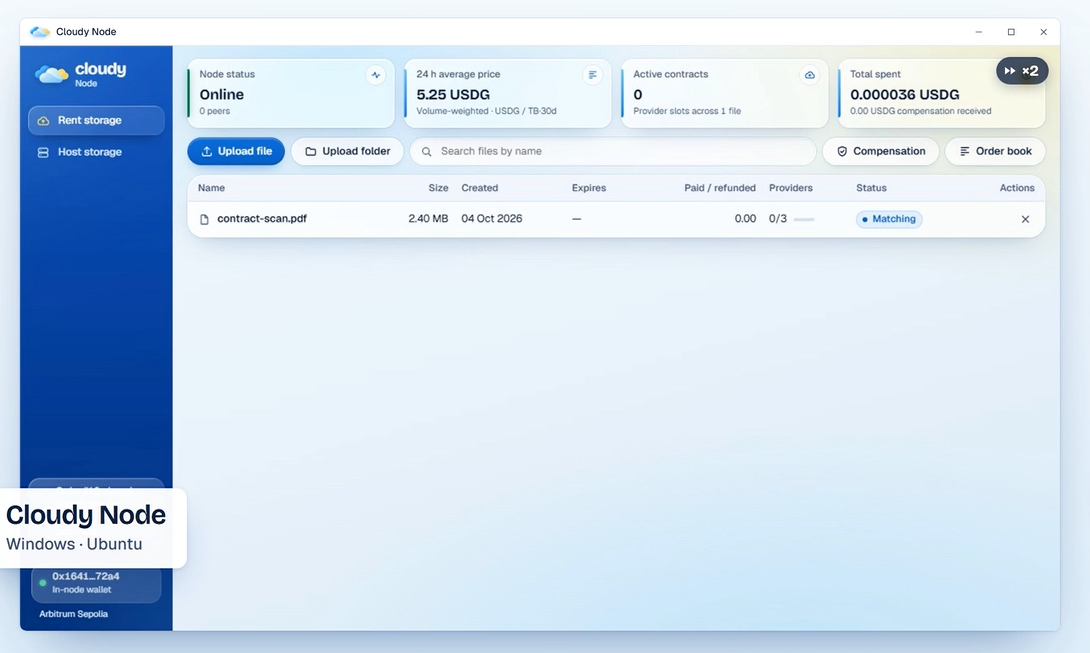Click the Size column header
This screenshot has height=653, width=1090.
click(x=438, y=188)
